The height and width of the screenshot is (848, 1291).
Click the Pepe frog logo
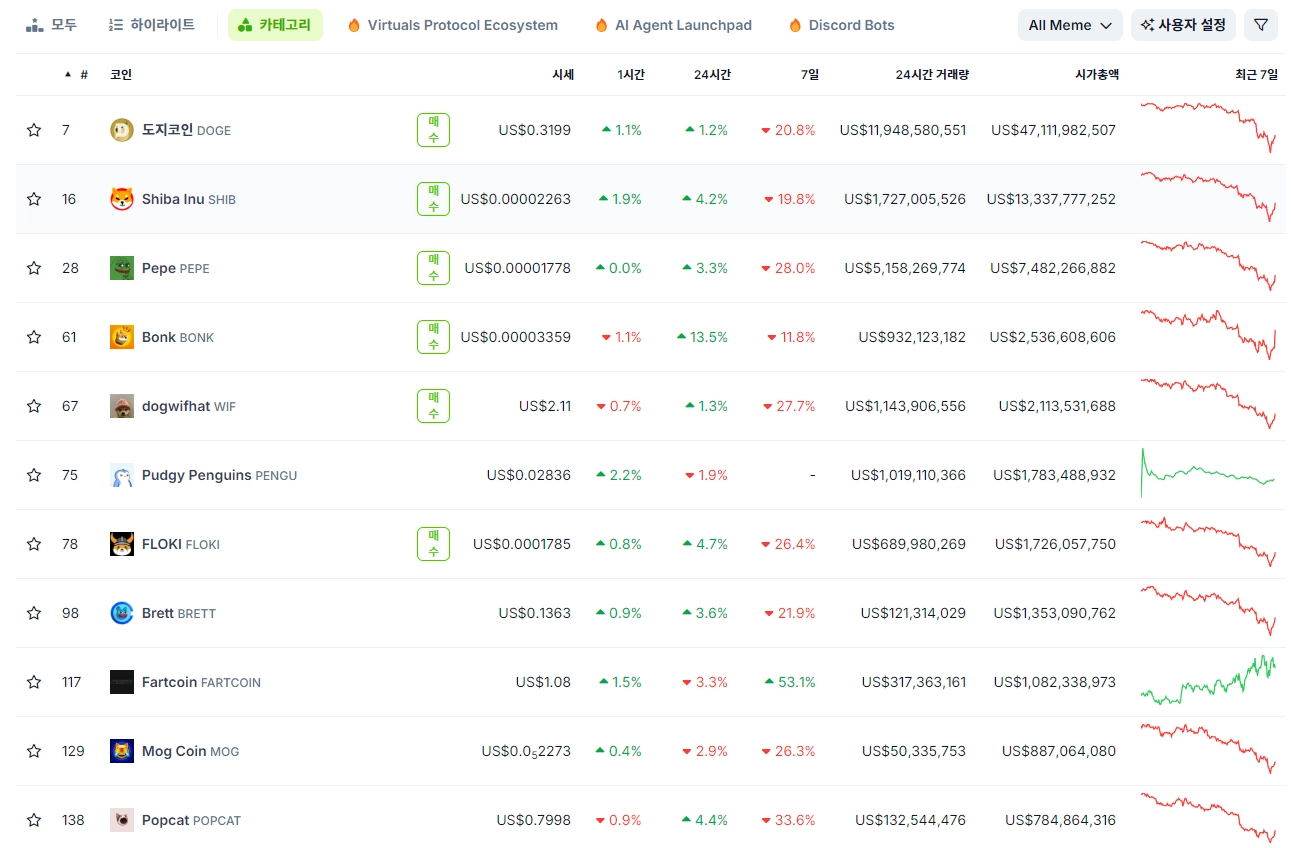pyautogui.click(x=122, y=268)
